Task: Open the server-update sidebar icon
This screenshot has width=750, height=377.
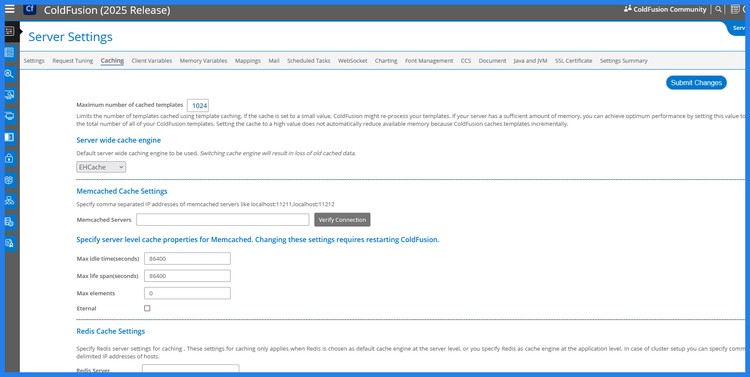Action: tap(9, 222)
